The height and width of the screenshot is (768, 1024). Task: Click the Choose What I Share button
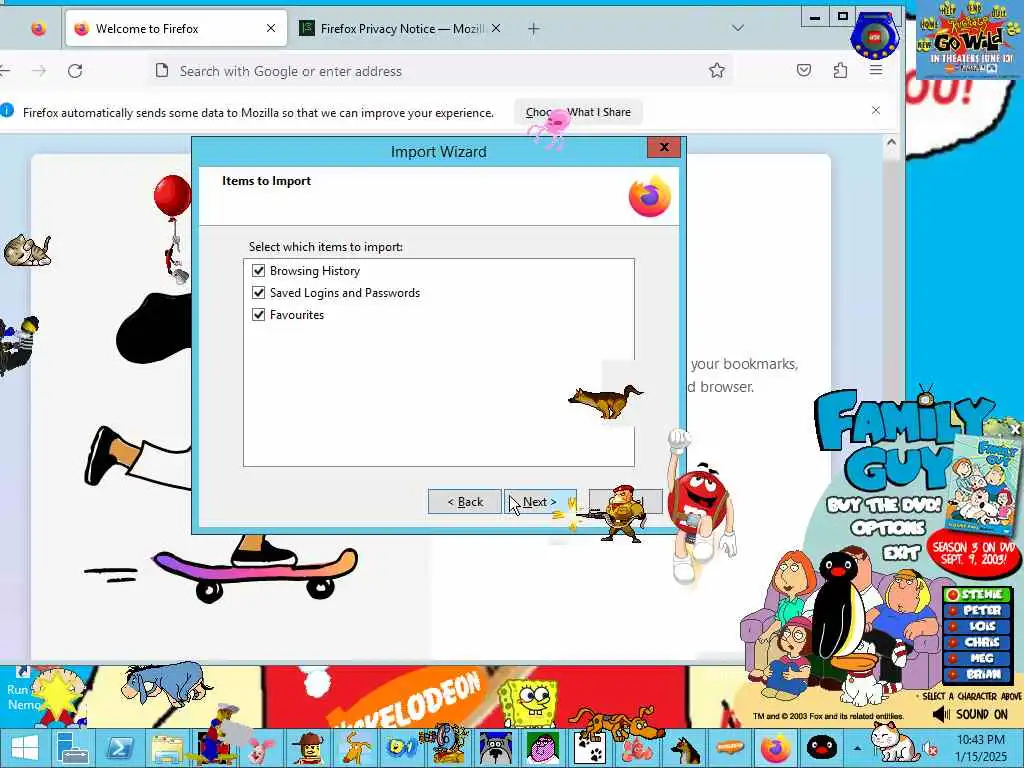tap(579, 112)
